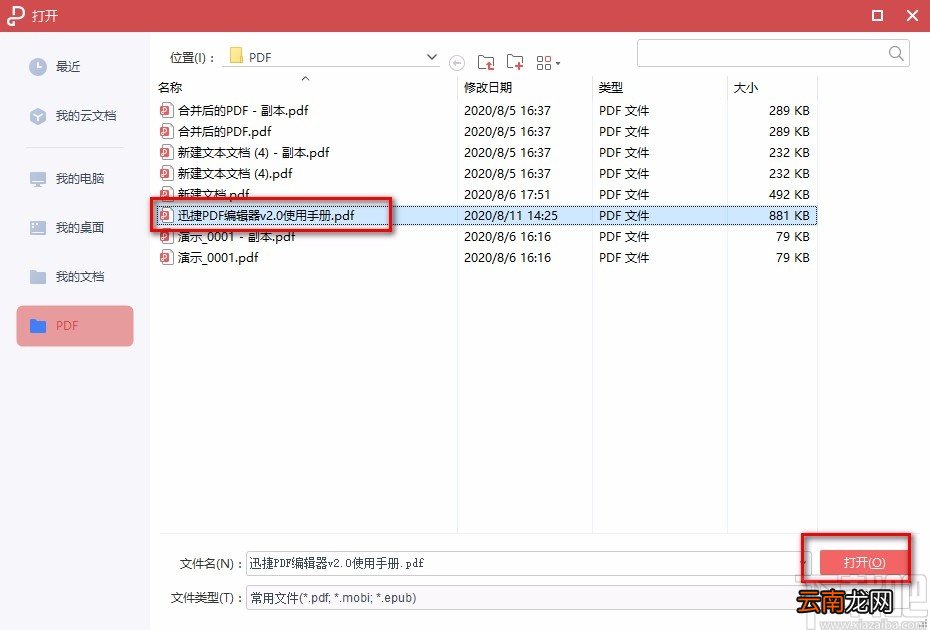Close the 打开 dialog window
The height and width of the screenshot is (630, 930).
coord(913,15)
